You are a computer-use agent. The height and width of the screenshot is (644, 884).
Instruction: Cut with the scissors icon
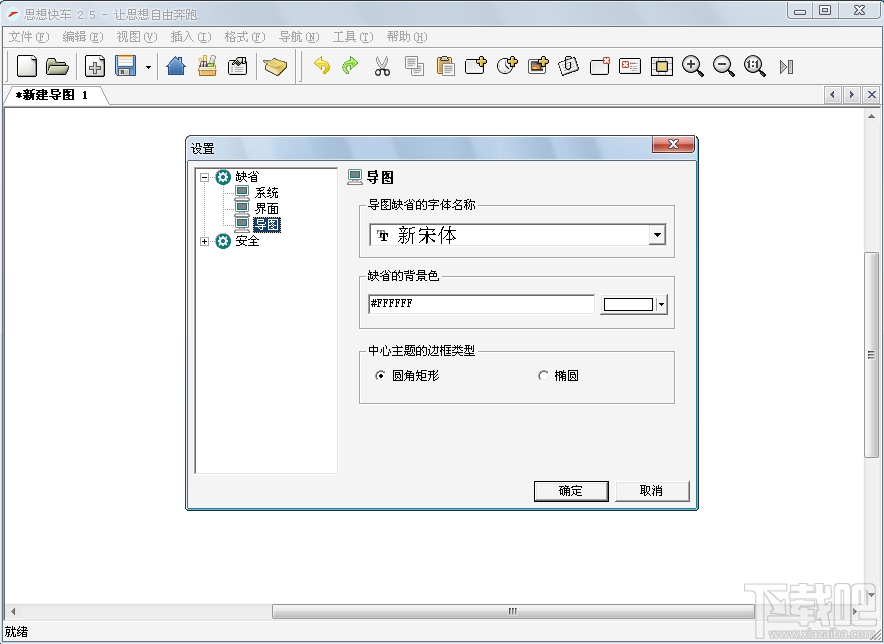(x=382, y=66)
